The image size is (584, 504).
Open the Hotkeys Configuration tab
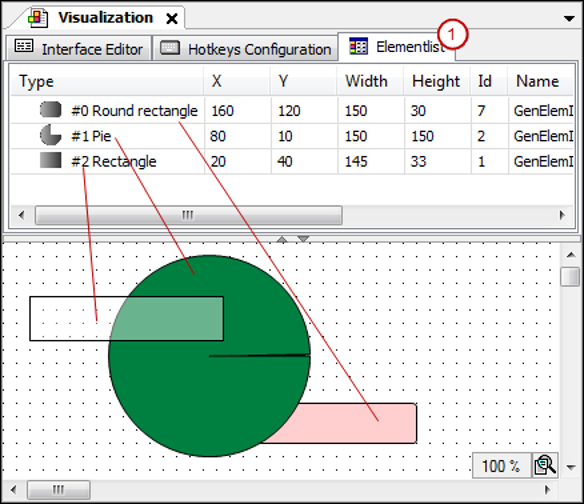[x=245, y=48]
